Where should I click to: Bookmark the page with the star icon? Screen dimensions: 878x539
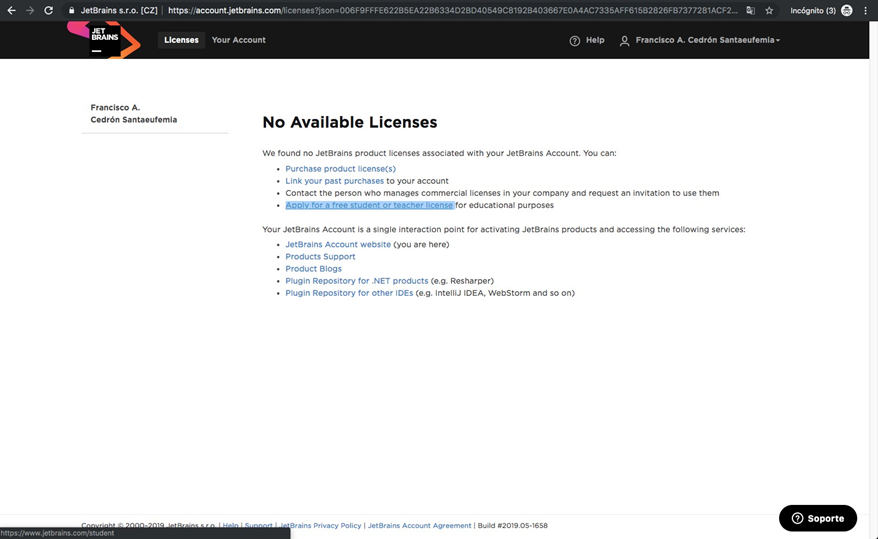coord(769,11)
